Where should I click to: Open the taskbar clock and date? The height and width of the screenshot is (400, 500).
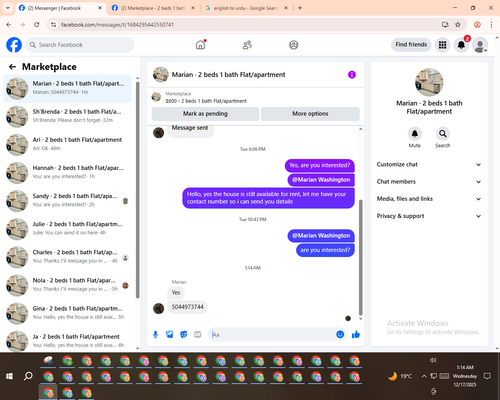pyautogui.click(x=465, y=376)
